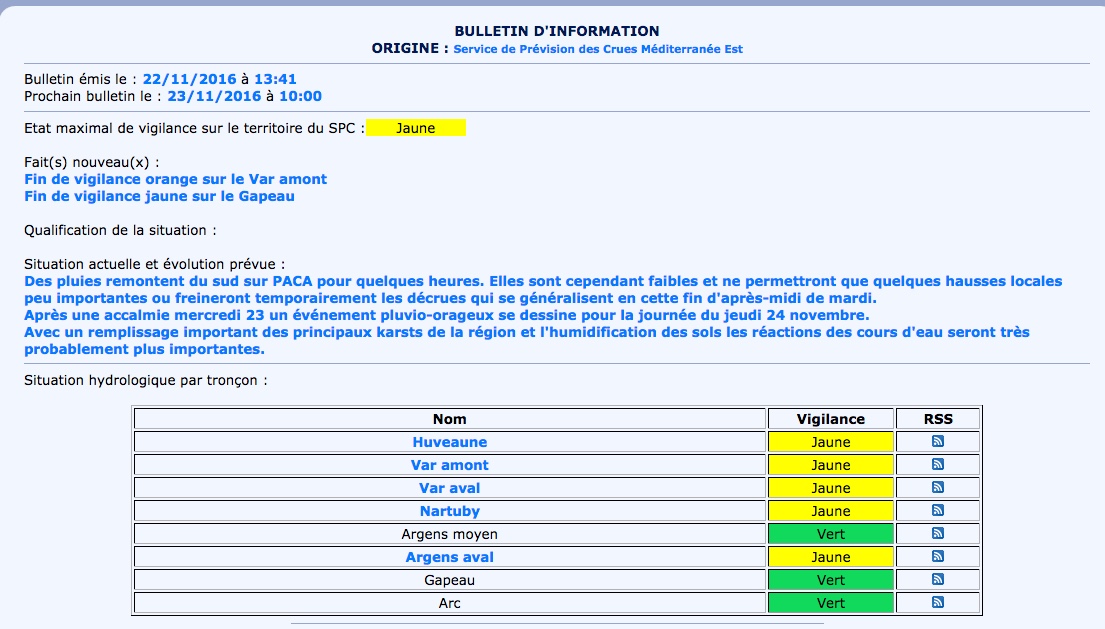Open the RSS feed icon for Nartuby
The image size is (1105, 629).
[937, 511]
